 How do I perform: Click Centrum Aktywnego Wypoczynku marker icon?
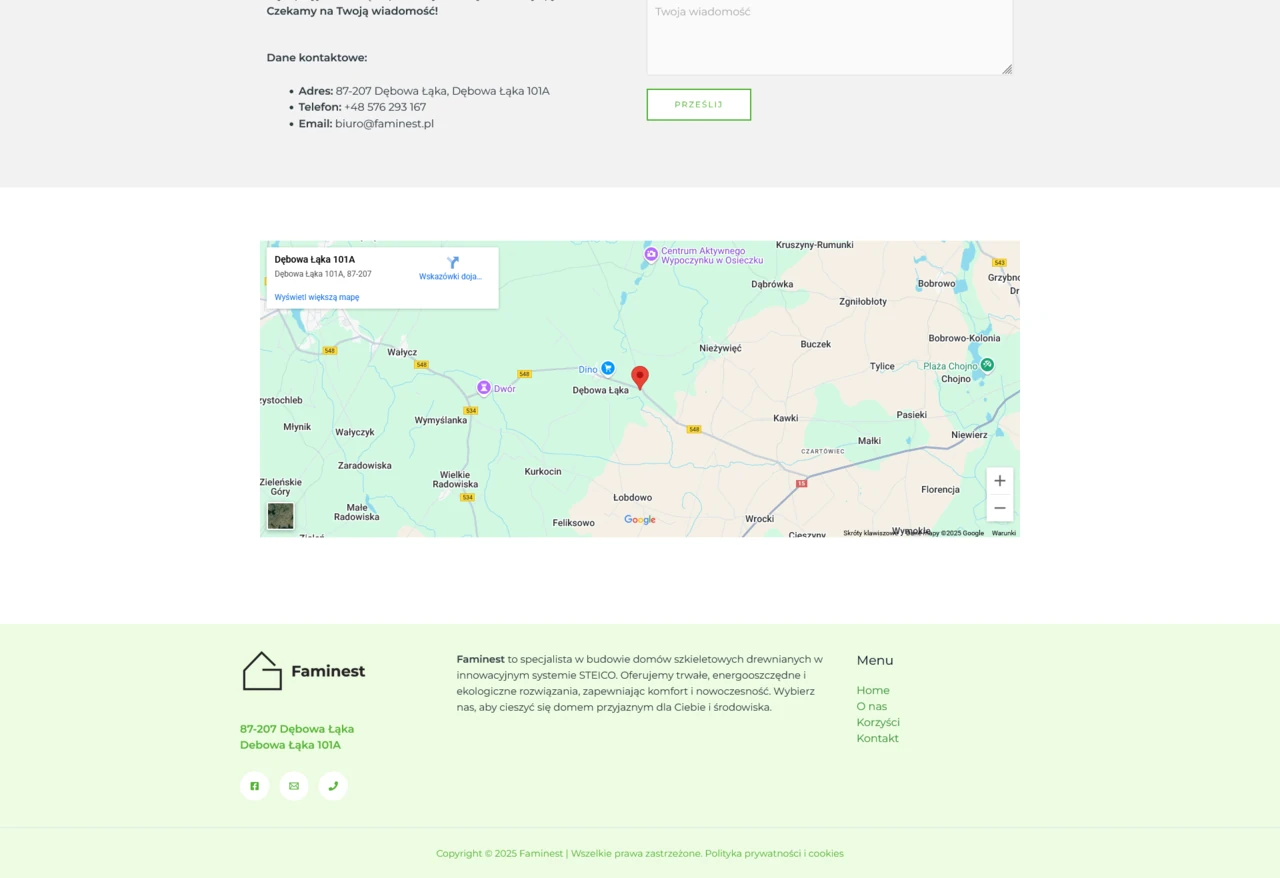[651, 254]
